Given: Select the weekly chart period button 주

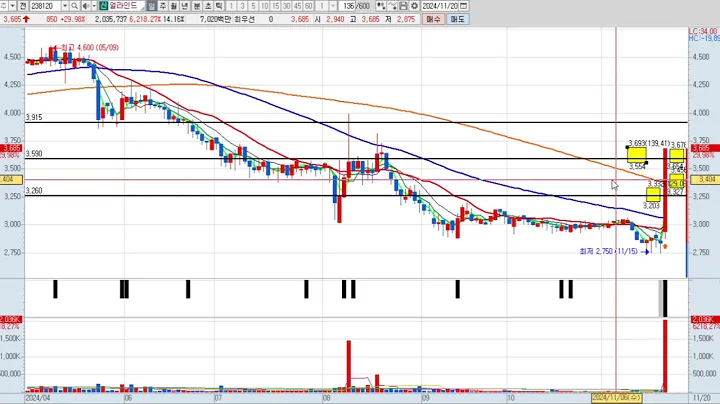Looking at the screenshot, I should (x=163, y=6).
